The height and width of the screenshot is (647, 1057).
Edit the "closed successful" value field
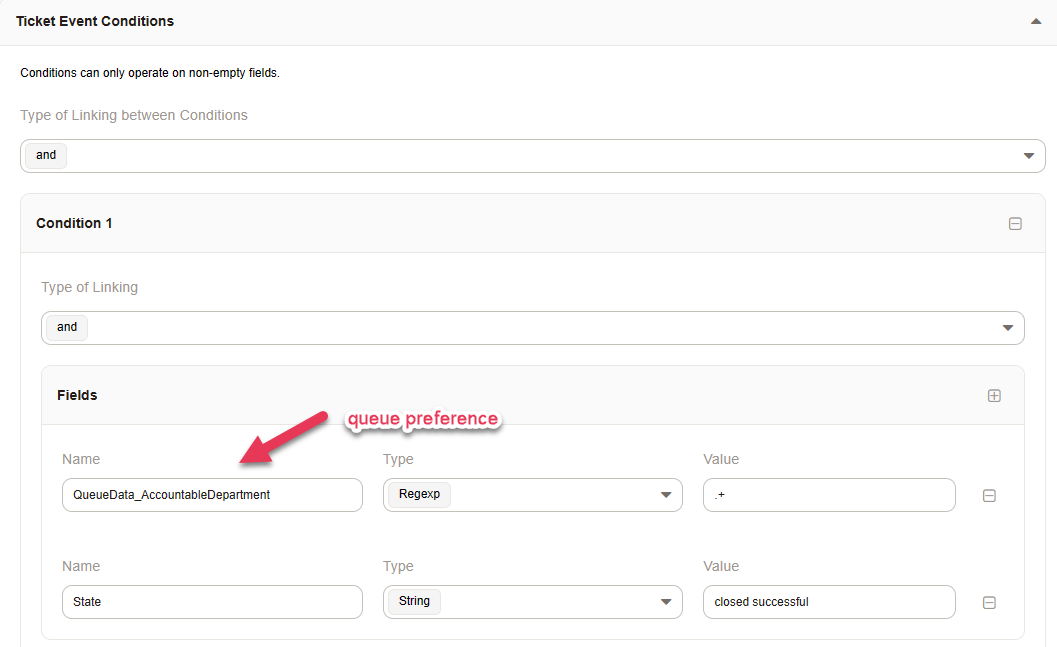pos(828,602)
